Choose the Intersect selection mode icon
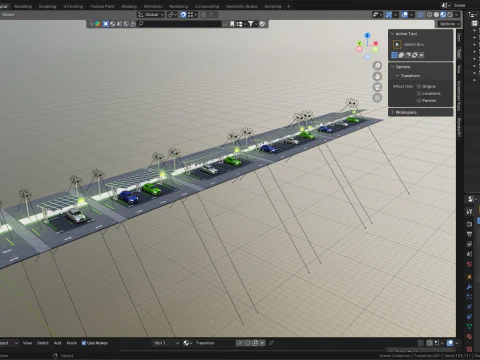 click(x=421, y=55)
